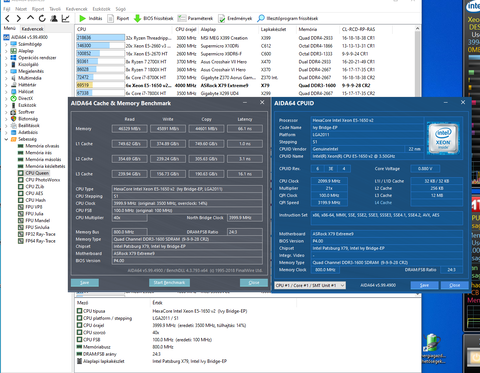Select the FPU SinJulia benchmark
This screenshot has height=373, width=480.
click(34, 227)
